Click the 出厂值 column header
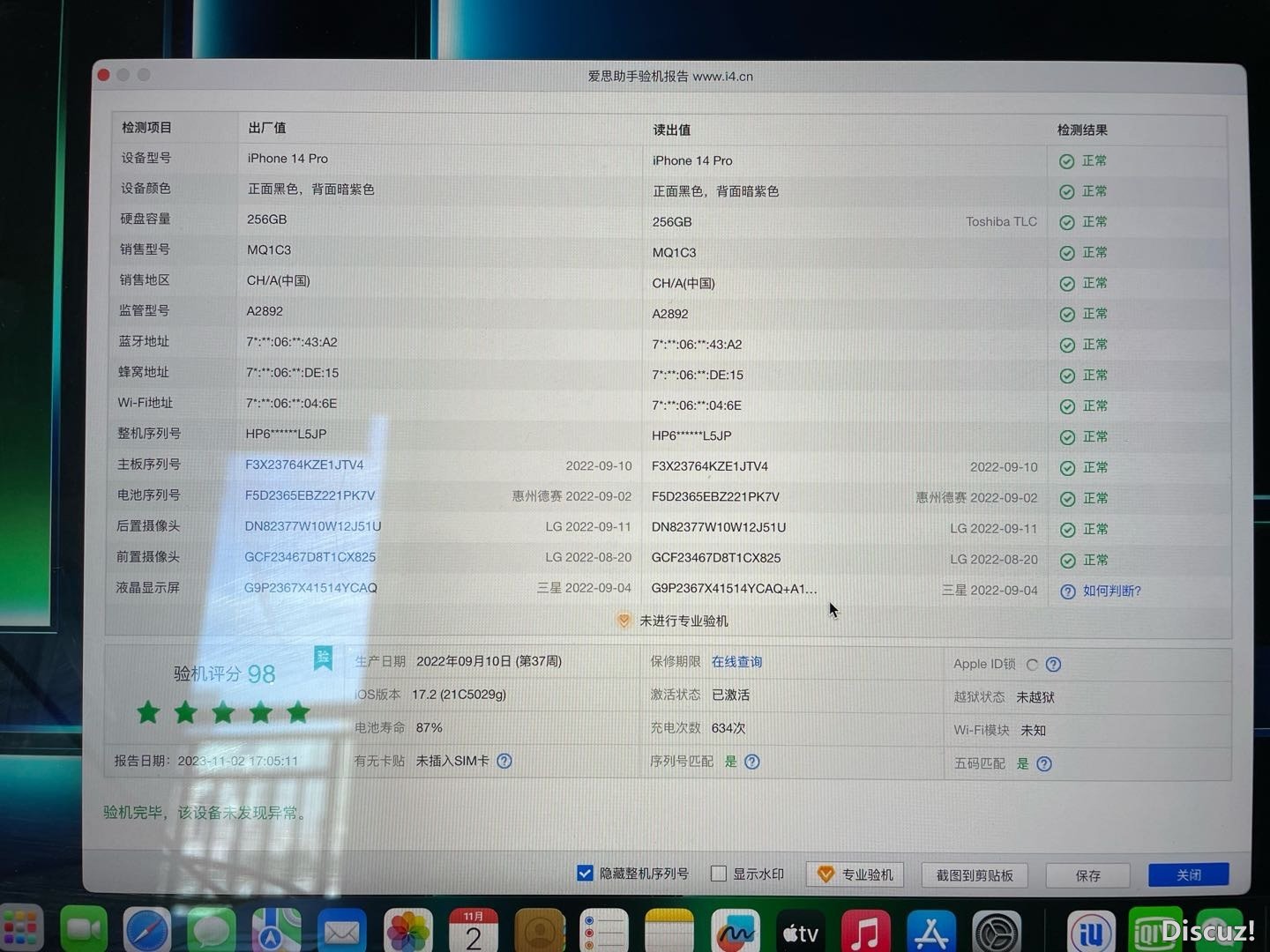Image resolution: width=1270 pixels, height=952 pixels. pyautogui.click(x=266, y=128)
